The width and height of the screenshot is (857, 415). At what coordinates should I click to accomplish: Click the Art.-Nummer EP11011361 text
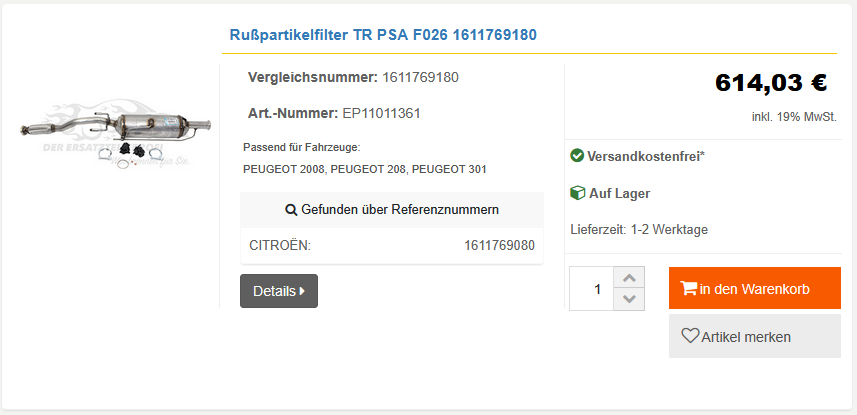click(334, 114)
